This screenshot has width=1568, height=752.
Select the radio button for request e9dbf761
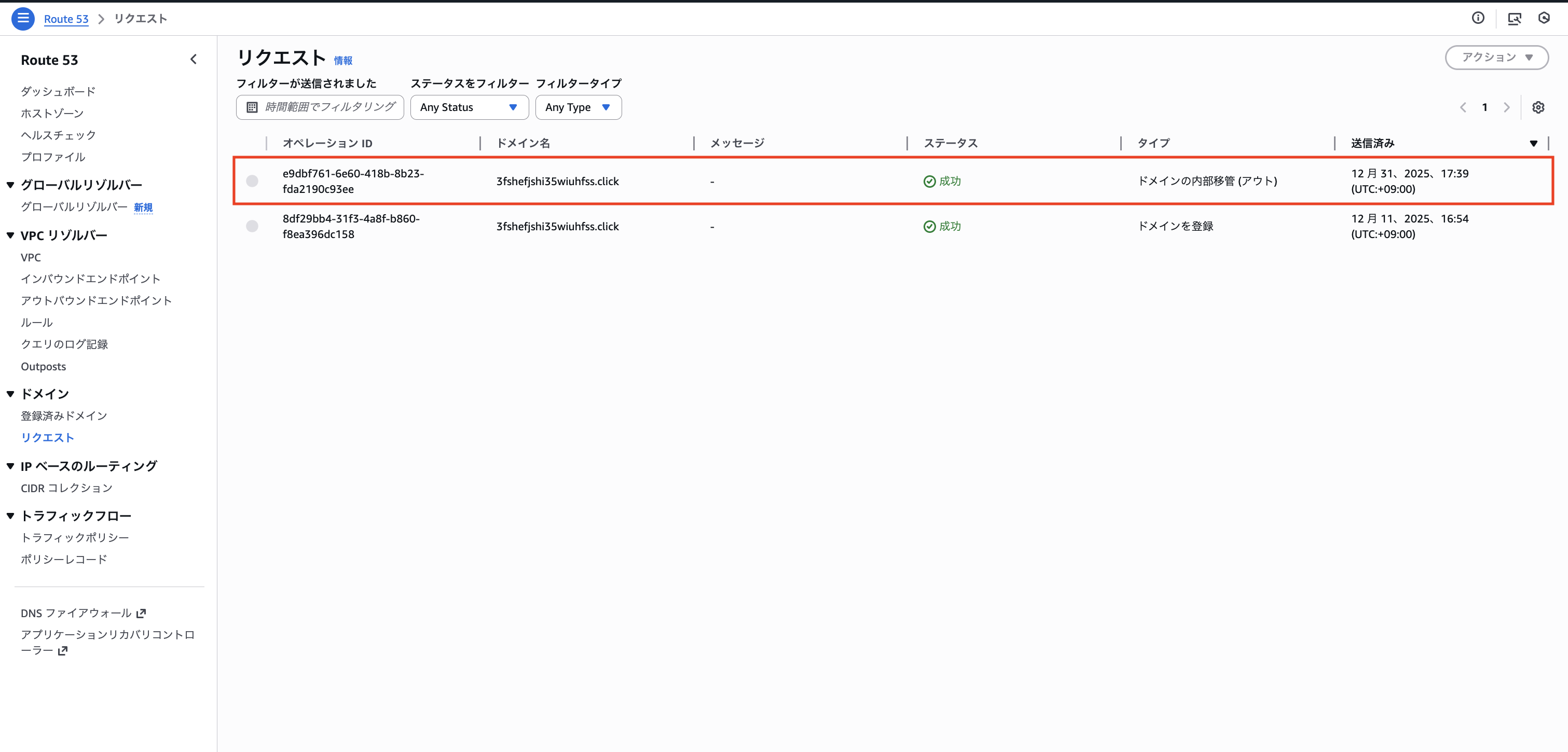pyautogui.click(x=252, y=180)
